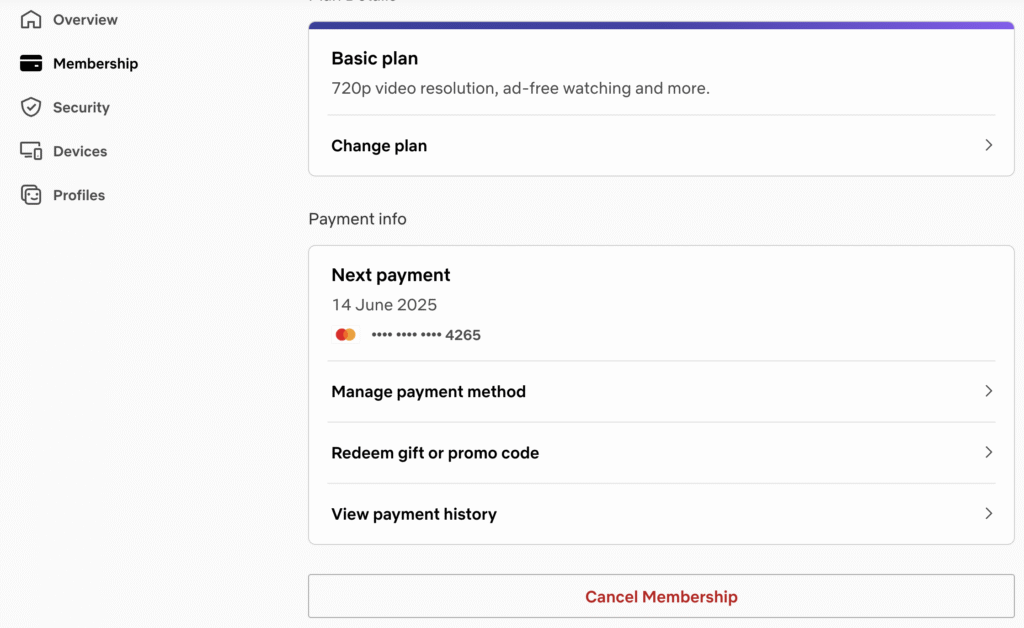Open the Overview sidebar item
This screenshot has height=628, width=1024.
coord(69,20)
